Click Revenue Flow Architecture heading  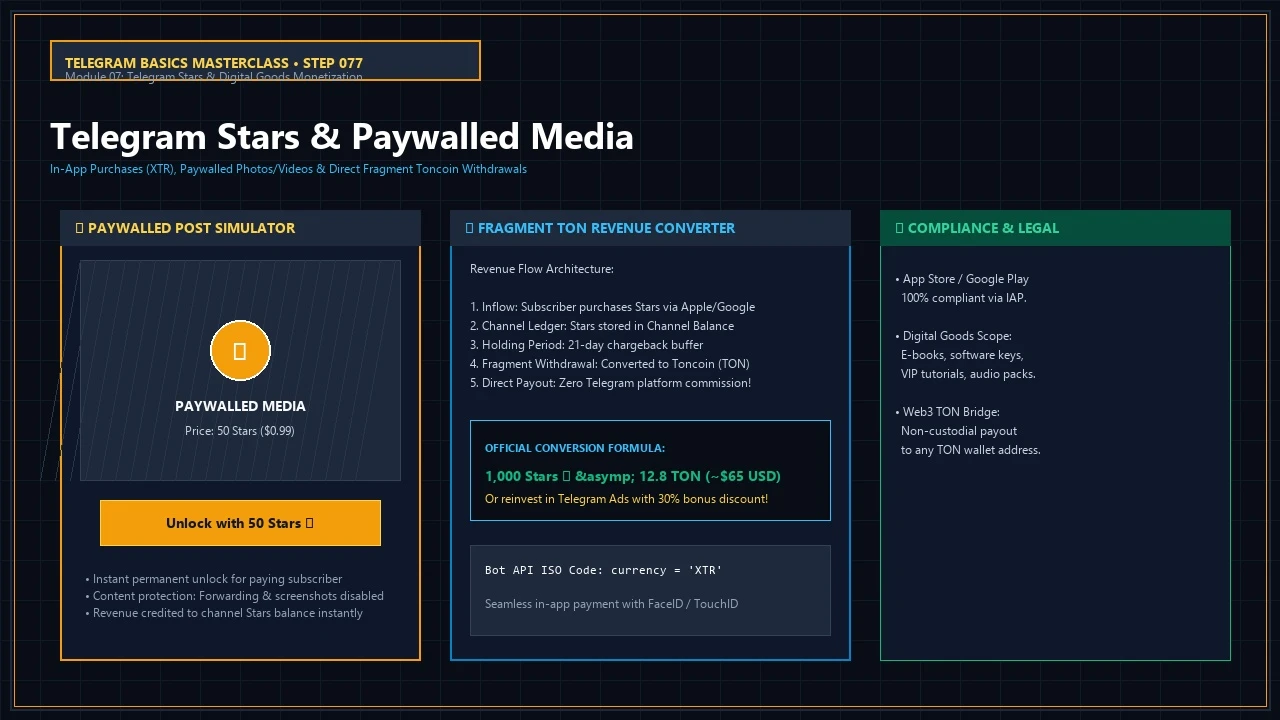[x=542, y=269]
